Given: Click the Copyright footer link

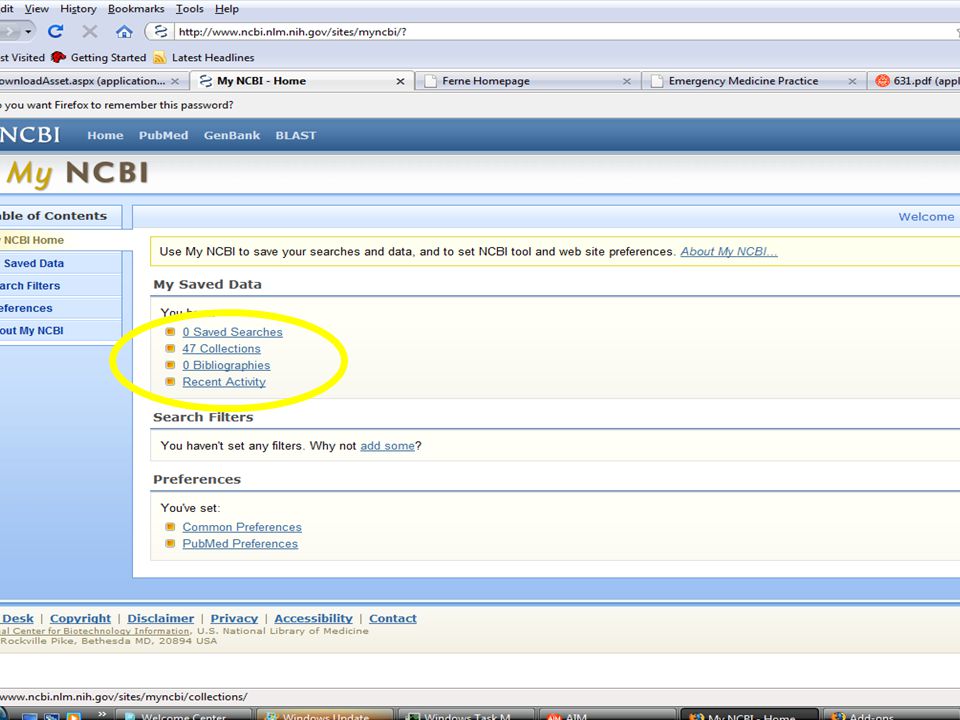Looking at the screenshot, I should coord(80,618).
